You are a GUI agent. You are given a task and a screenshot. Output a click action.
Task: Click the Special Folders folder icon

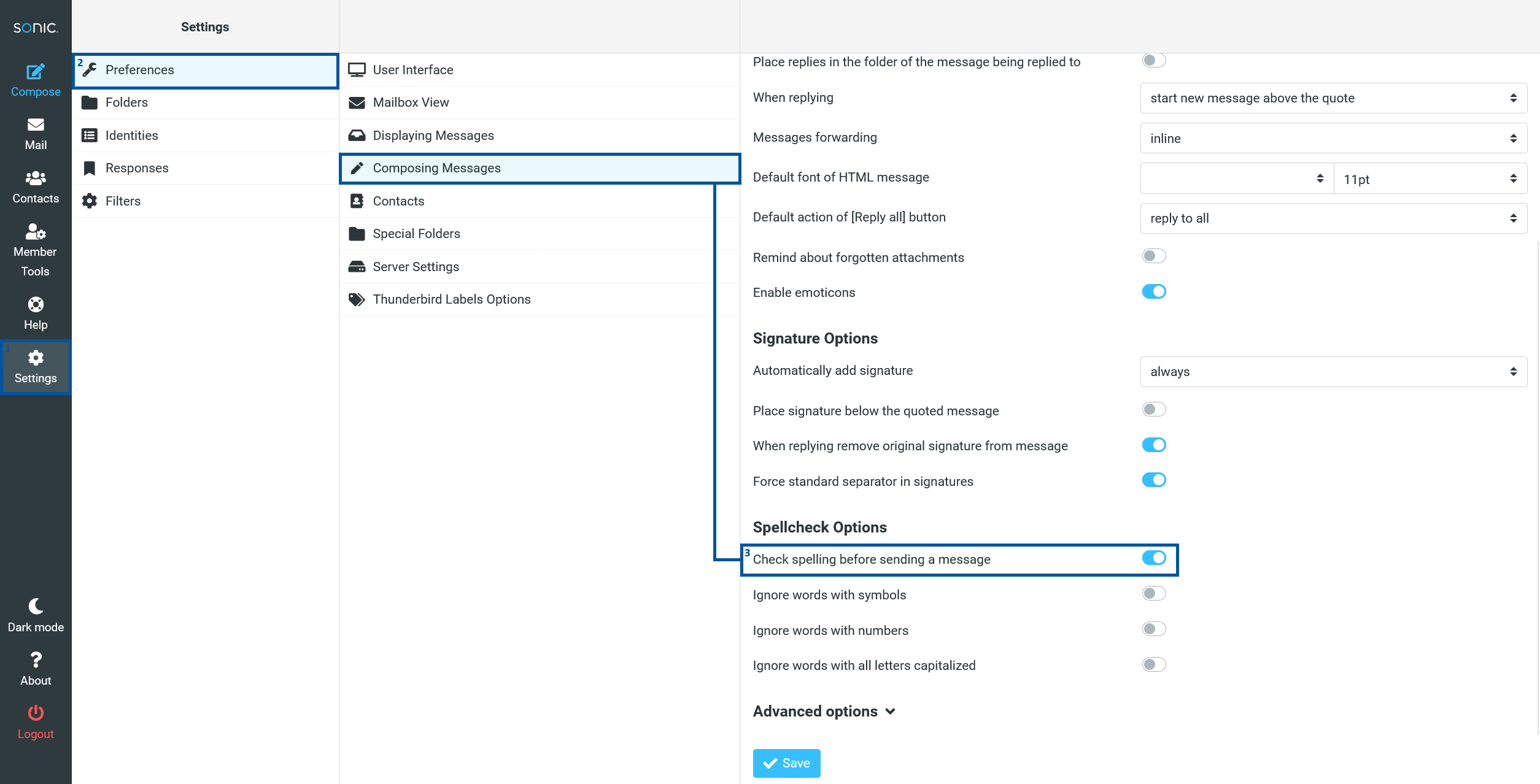(x=357, y=234)
